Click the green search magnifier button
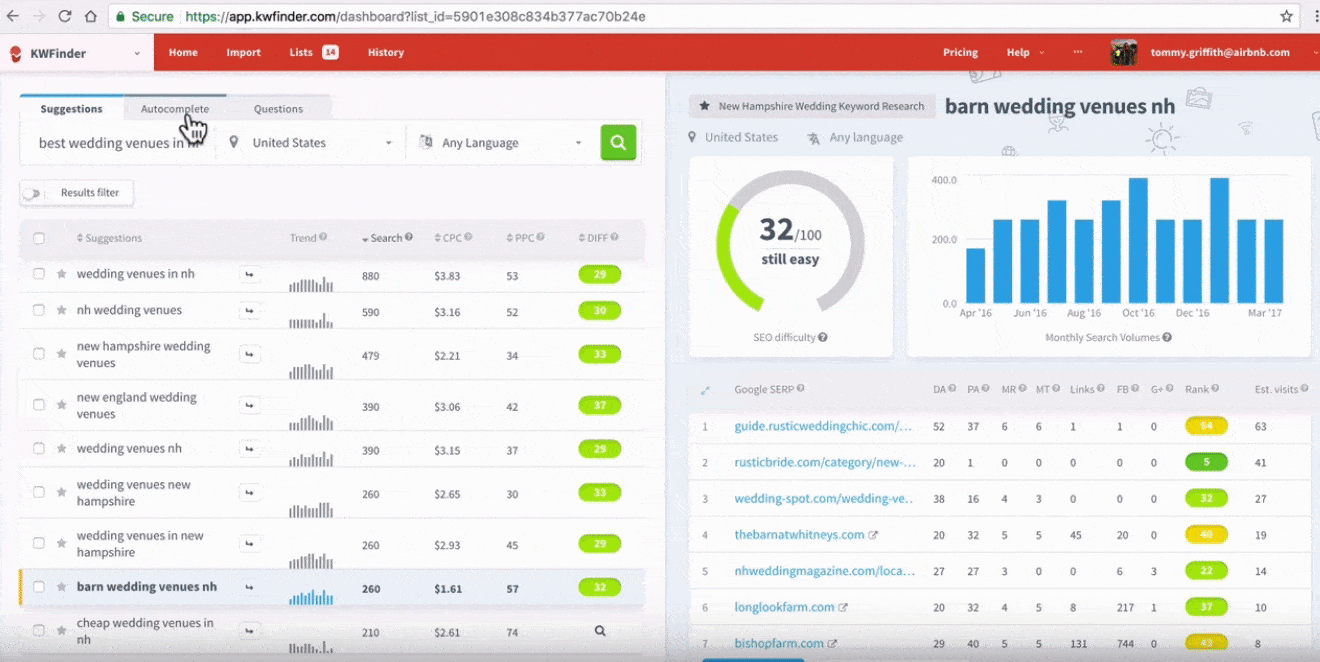 click(618, 142)
